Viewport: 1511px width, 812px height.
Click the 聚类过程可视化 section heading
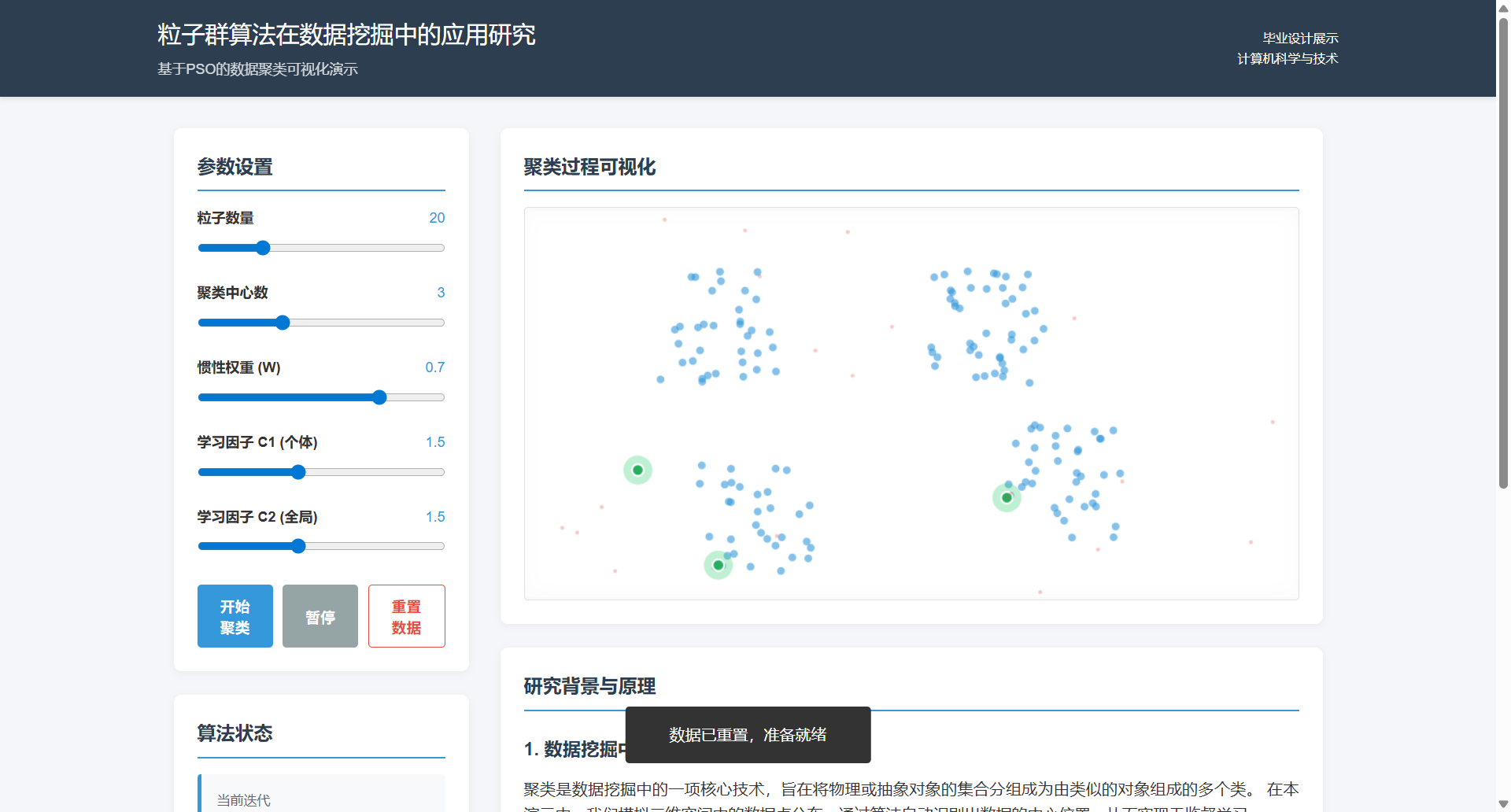[x=589, y=167]
